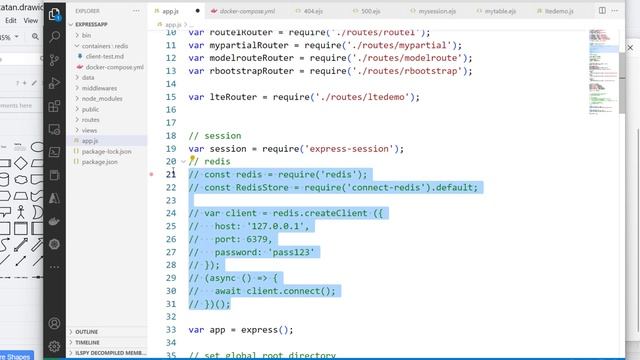Open the Extensions view

click(x=54, y=107)
